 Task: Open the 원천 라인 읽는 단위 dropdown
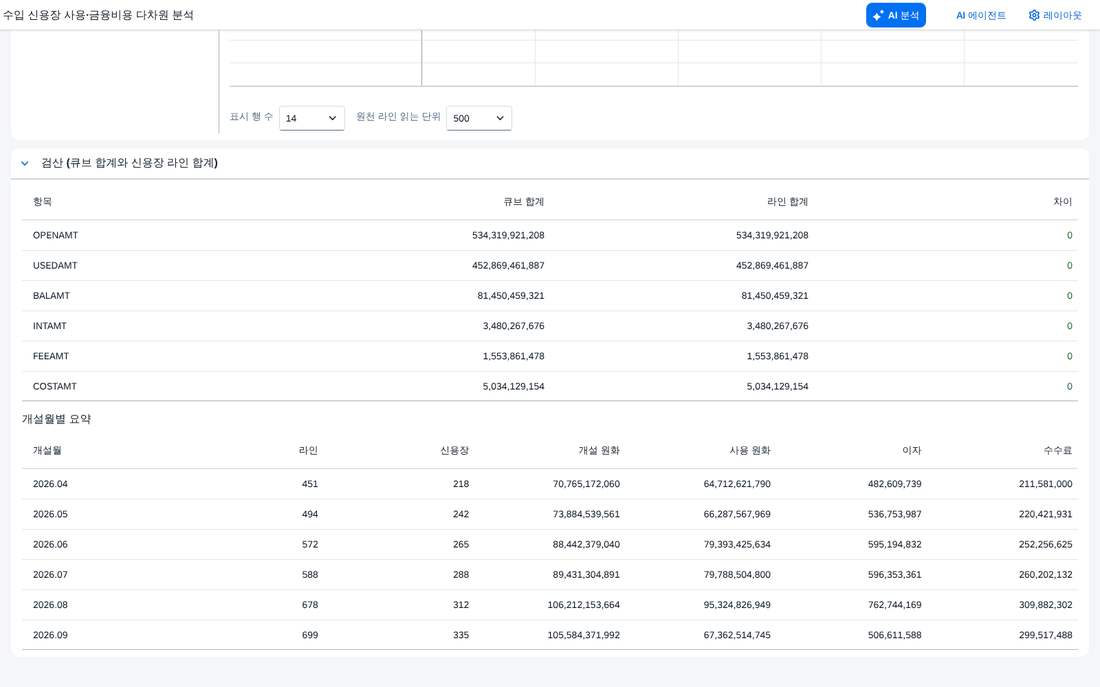coord(478,118)
